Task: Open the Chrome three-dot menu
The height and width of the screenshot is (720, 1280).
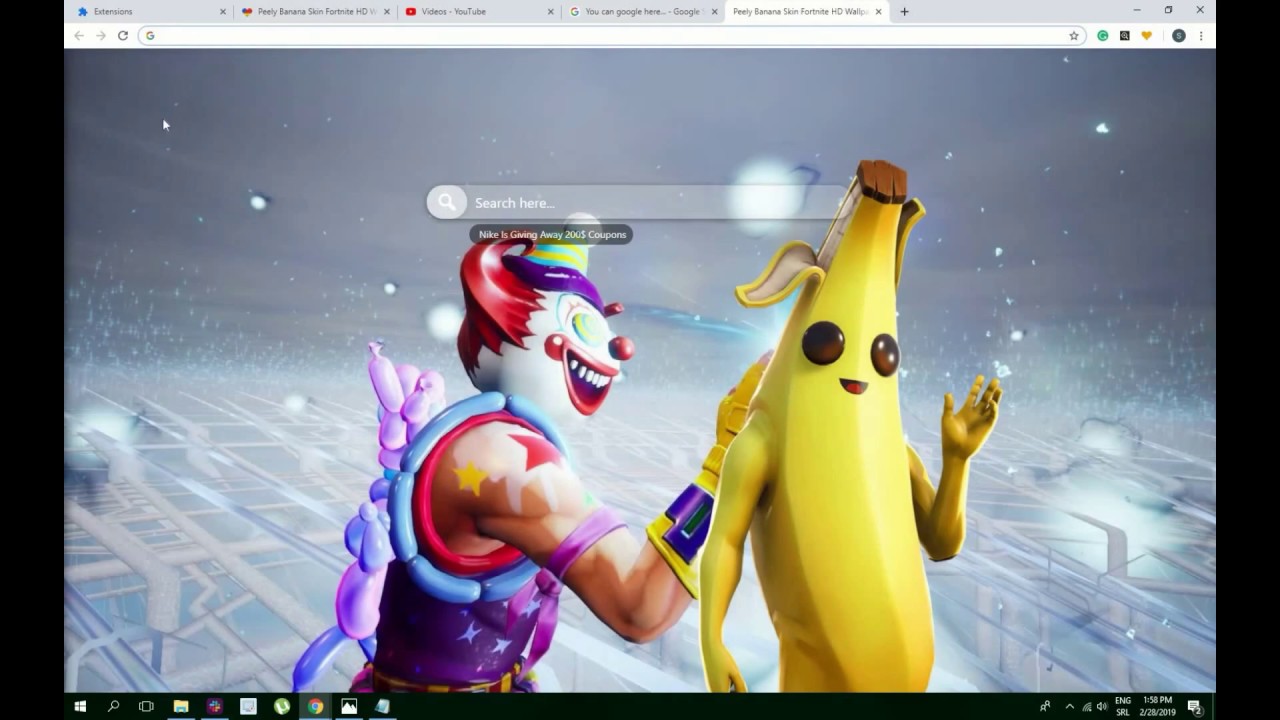Action: click(1200, 35)
